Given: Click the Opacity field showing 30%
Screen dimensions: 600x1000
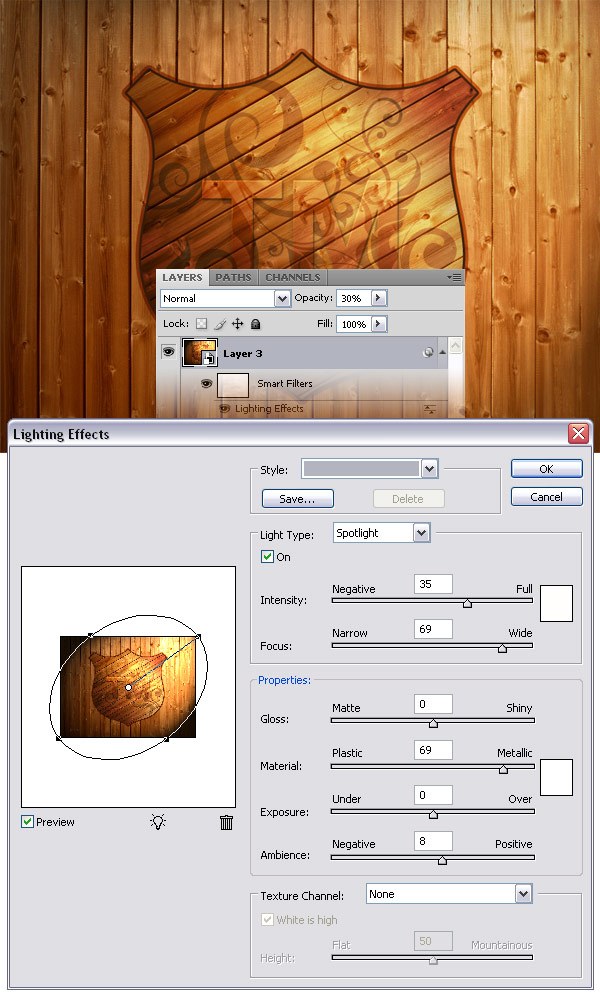Looking at the screenshot, I should tap(354, 298).
